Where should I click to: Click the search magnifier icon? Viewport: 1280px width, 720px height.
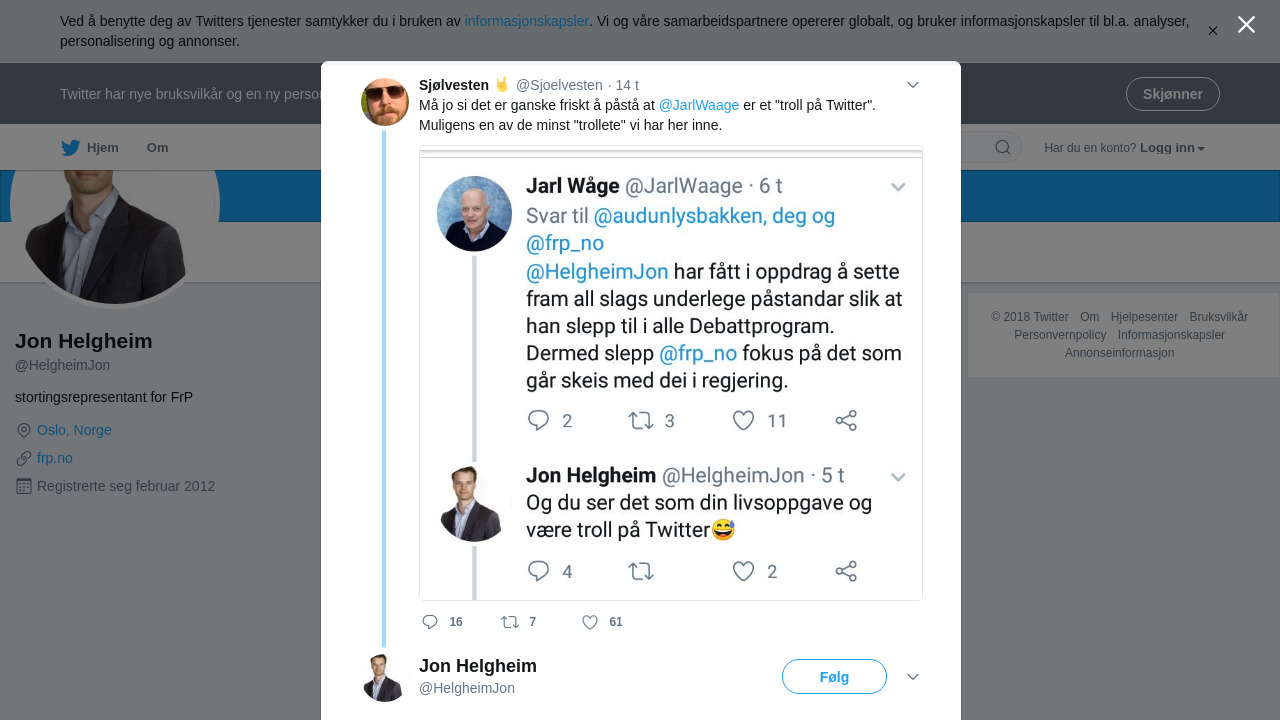pyautogui.click(x=1002, y=148)
